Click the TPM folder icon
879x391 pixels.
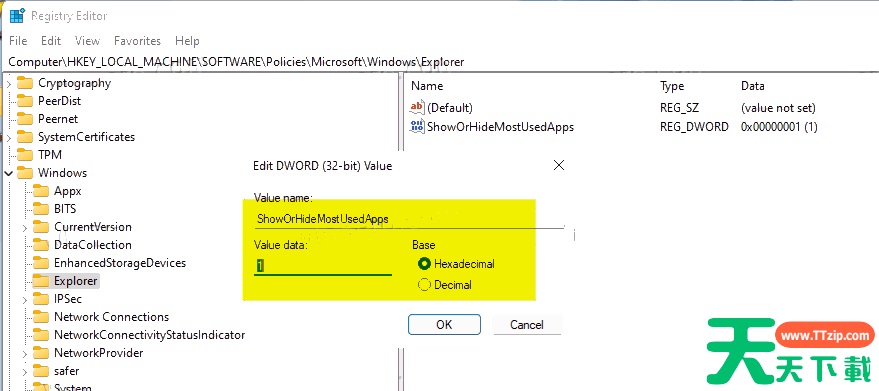pos(25,155)
